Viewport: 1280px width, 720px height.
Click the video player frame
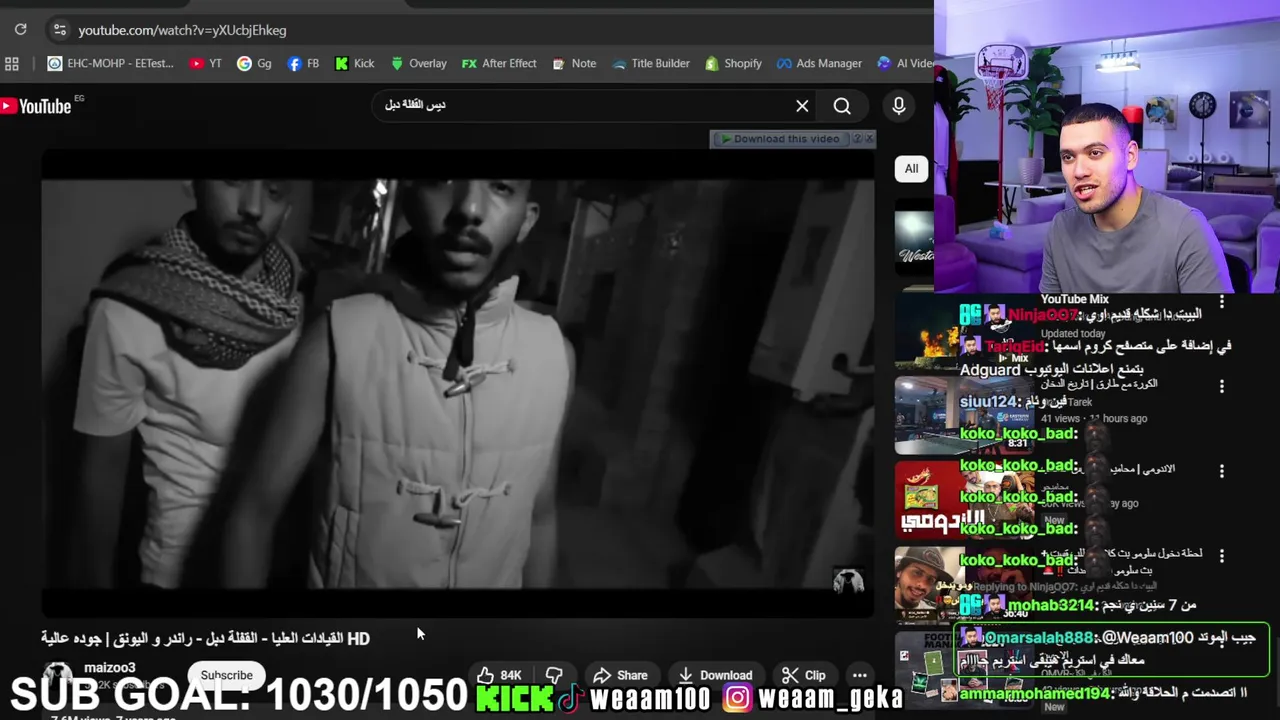[457, 384]
